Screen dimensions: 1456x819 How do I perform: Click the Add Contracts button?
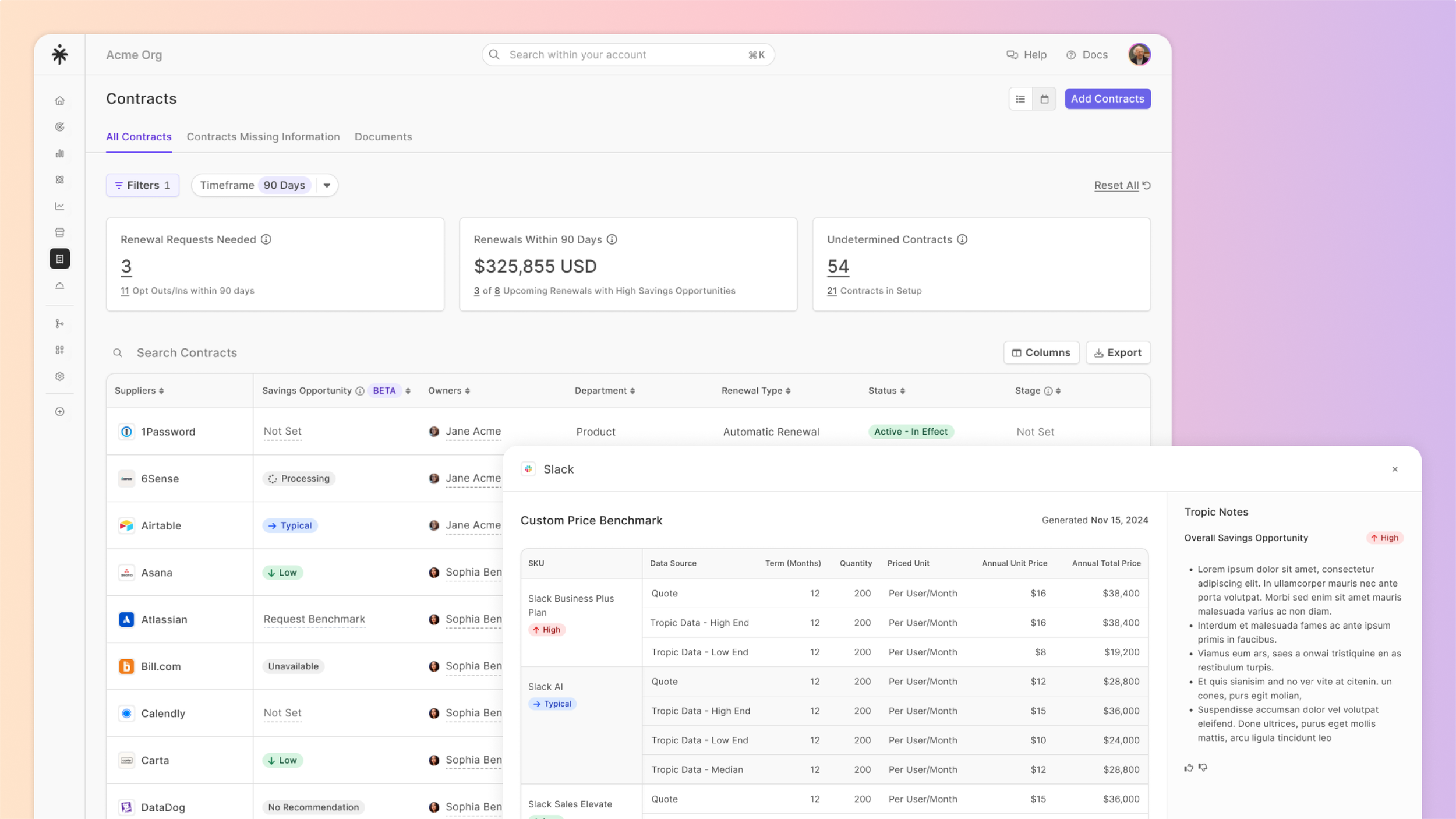point(1107,99)
